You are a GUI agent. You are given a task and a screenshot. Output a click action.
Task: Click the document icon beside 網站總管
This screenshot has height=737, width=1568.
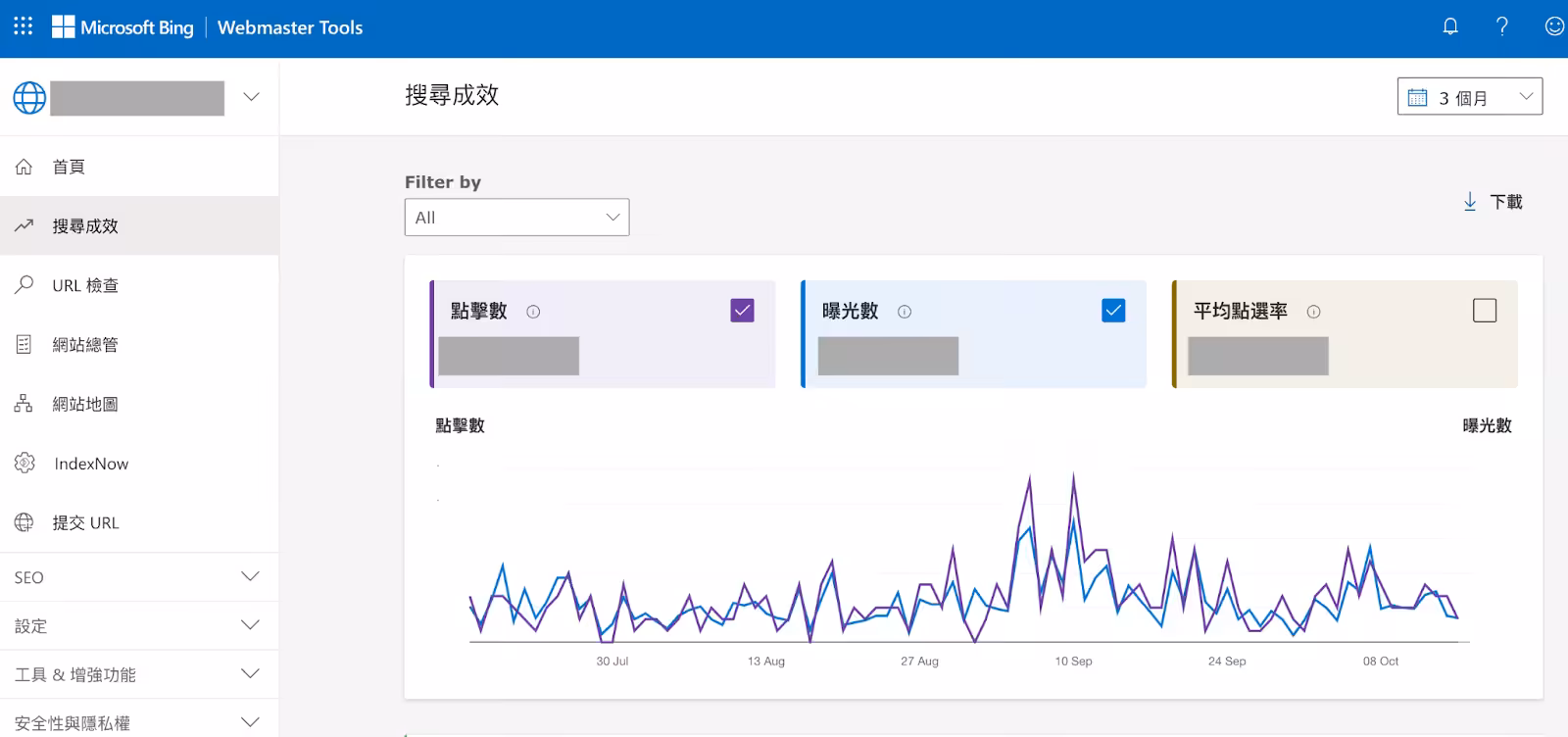[x=24, y=344]
